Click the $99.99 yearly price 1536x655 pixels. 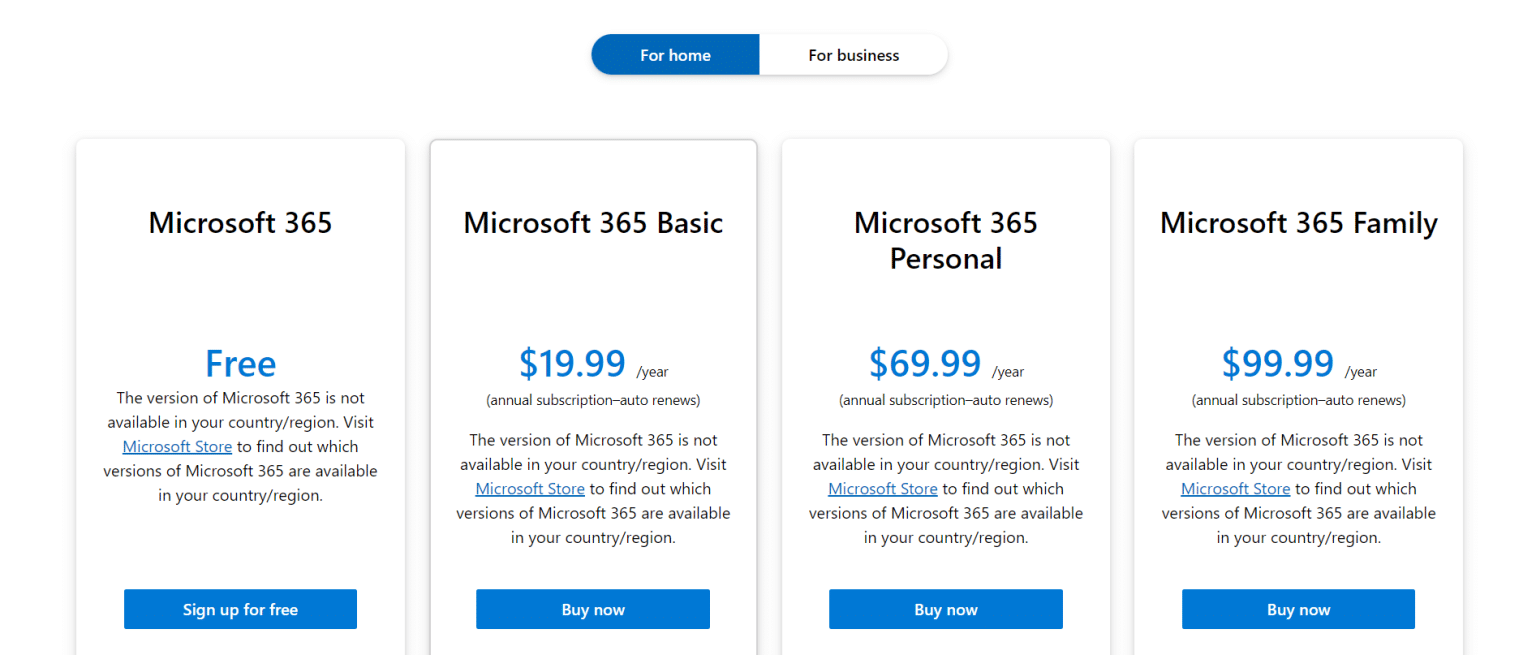[x=1278, y=363]
